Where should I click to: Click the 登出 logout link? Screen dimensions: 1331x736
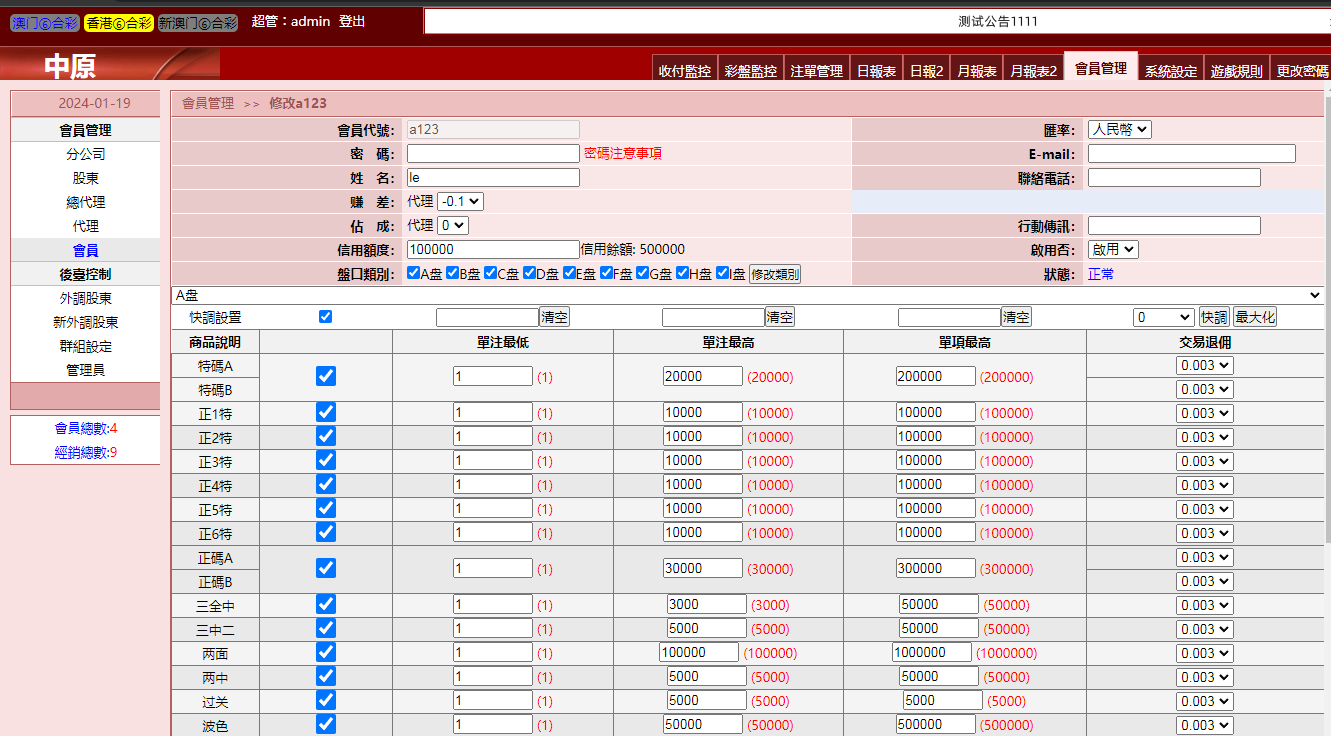tap(352, 21)
